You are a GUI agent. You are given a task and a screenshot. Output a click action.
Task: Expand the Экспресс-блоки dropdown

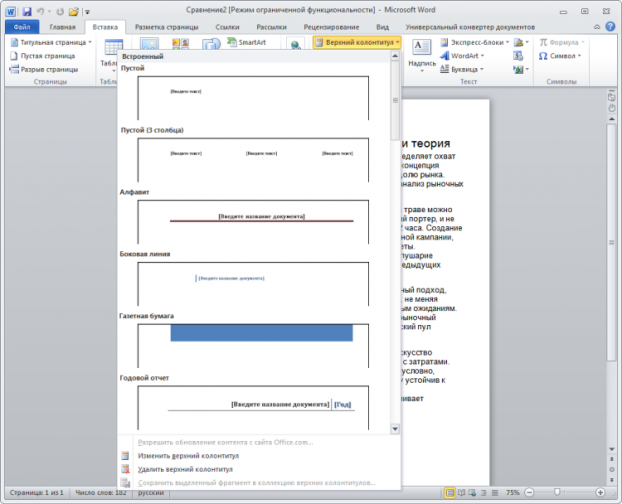pos(474,43)
